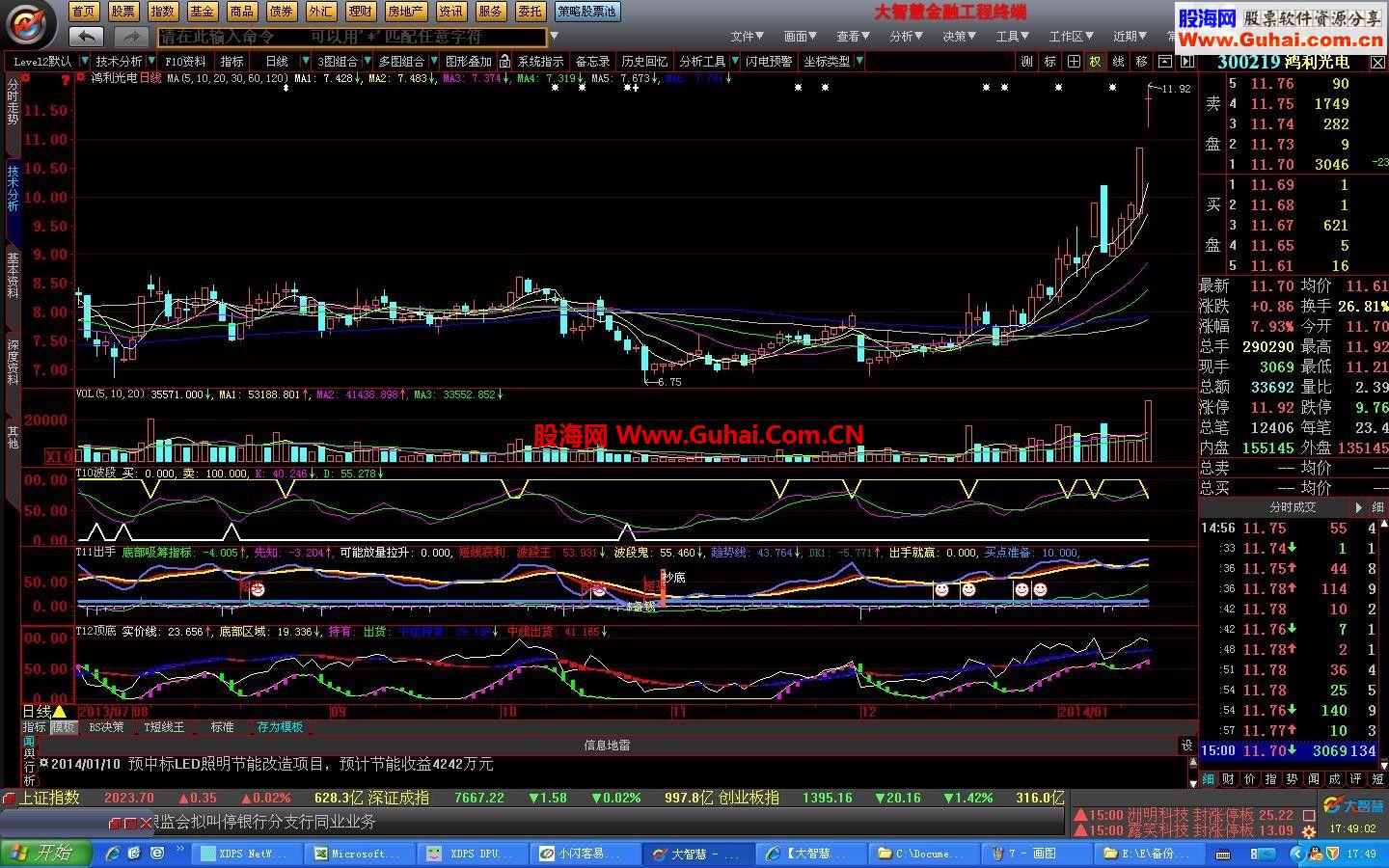Click the 移 move tool icon
This screenshot has height=868, width=1389.
click(x=1142, y=61)
